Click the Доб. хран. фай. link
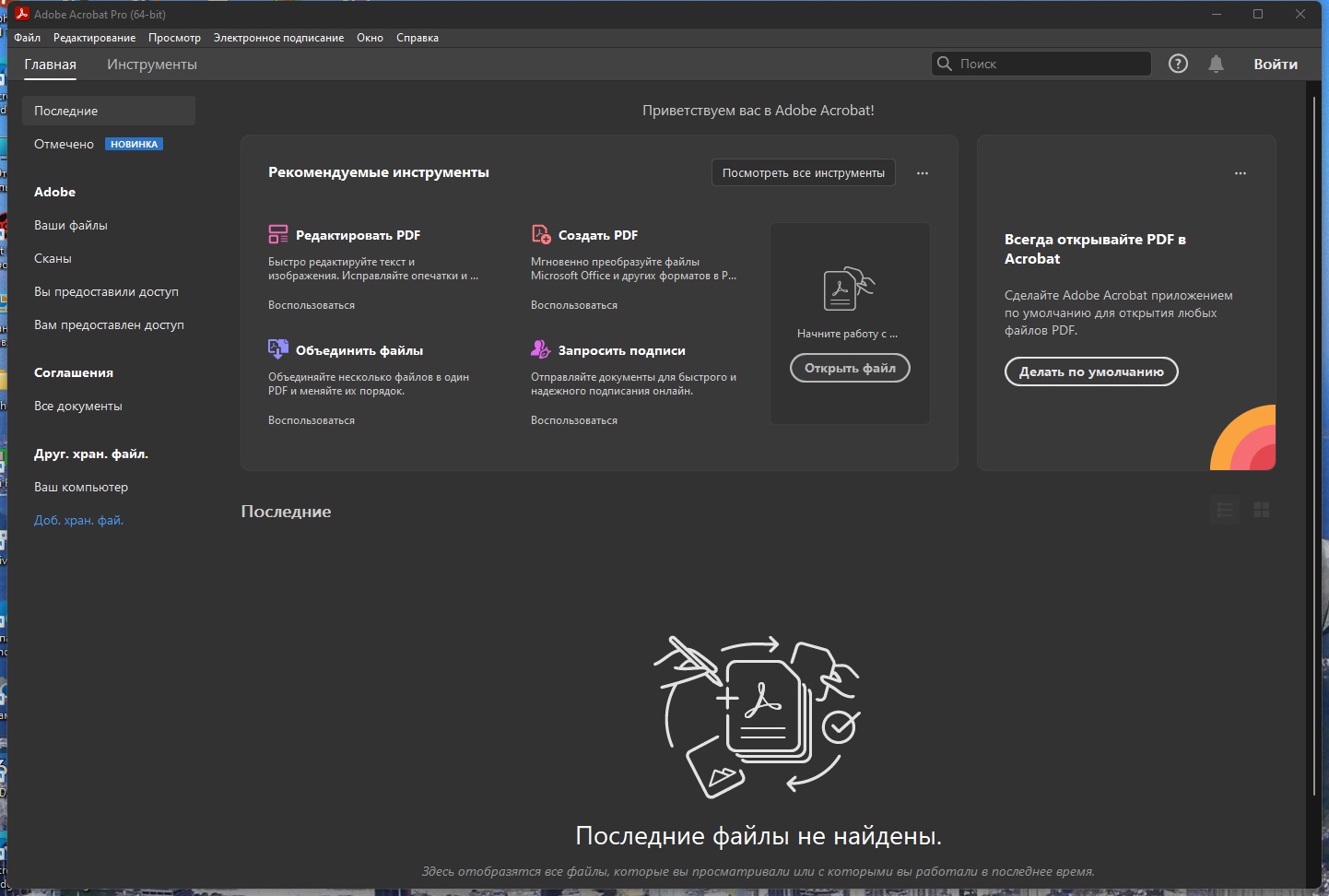Image resolution: width=1329 pixels, height=896 pixels. 78,520
